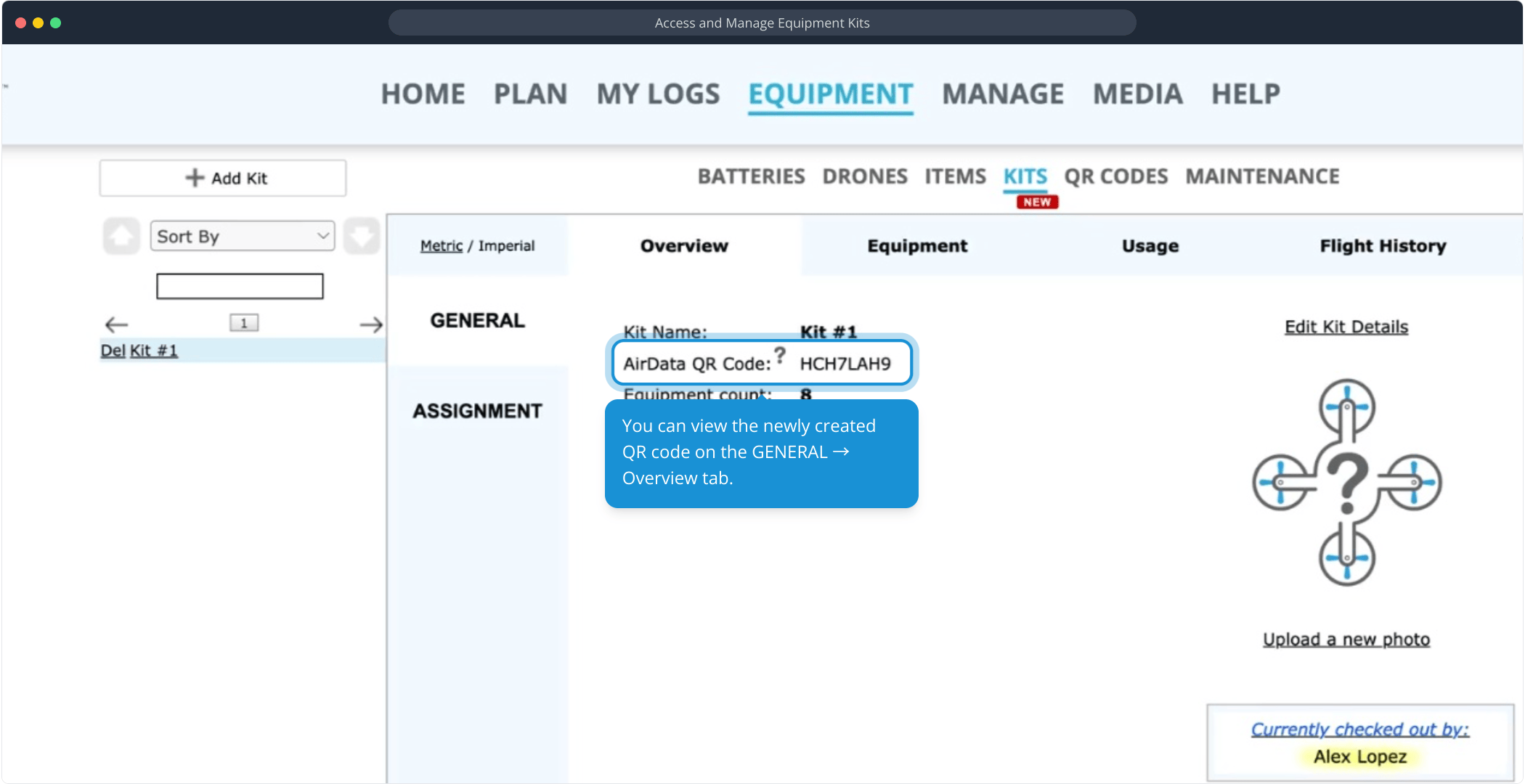
Task: Click the previous page left arrow
Action: pyautogui.click(x=116, y=324)
